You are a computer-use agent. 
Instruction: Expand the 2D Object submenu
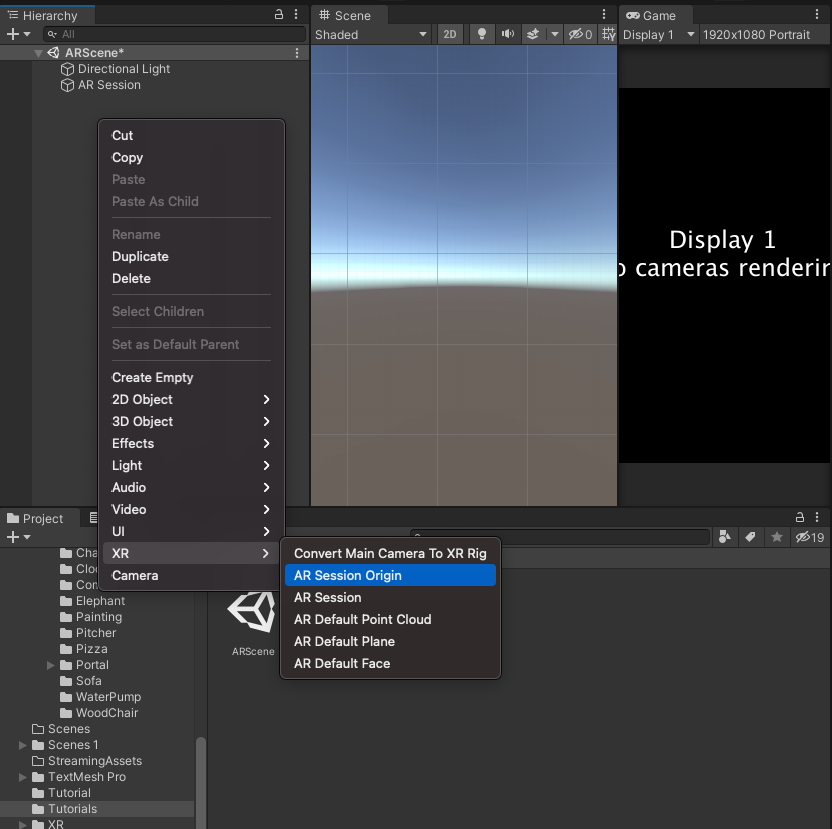click(x=192, y=400)
